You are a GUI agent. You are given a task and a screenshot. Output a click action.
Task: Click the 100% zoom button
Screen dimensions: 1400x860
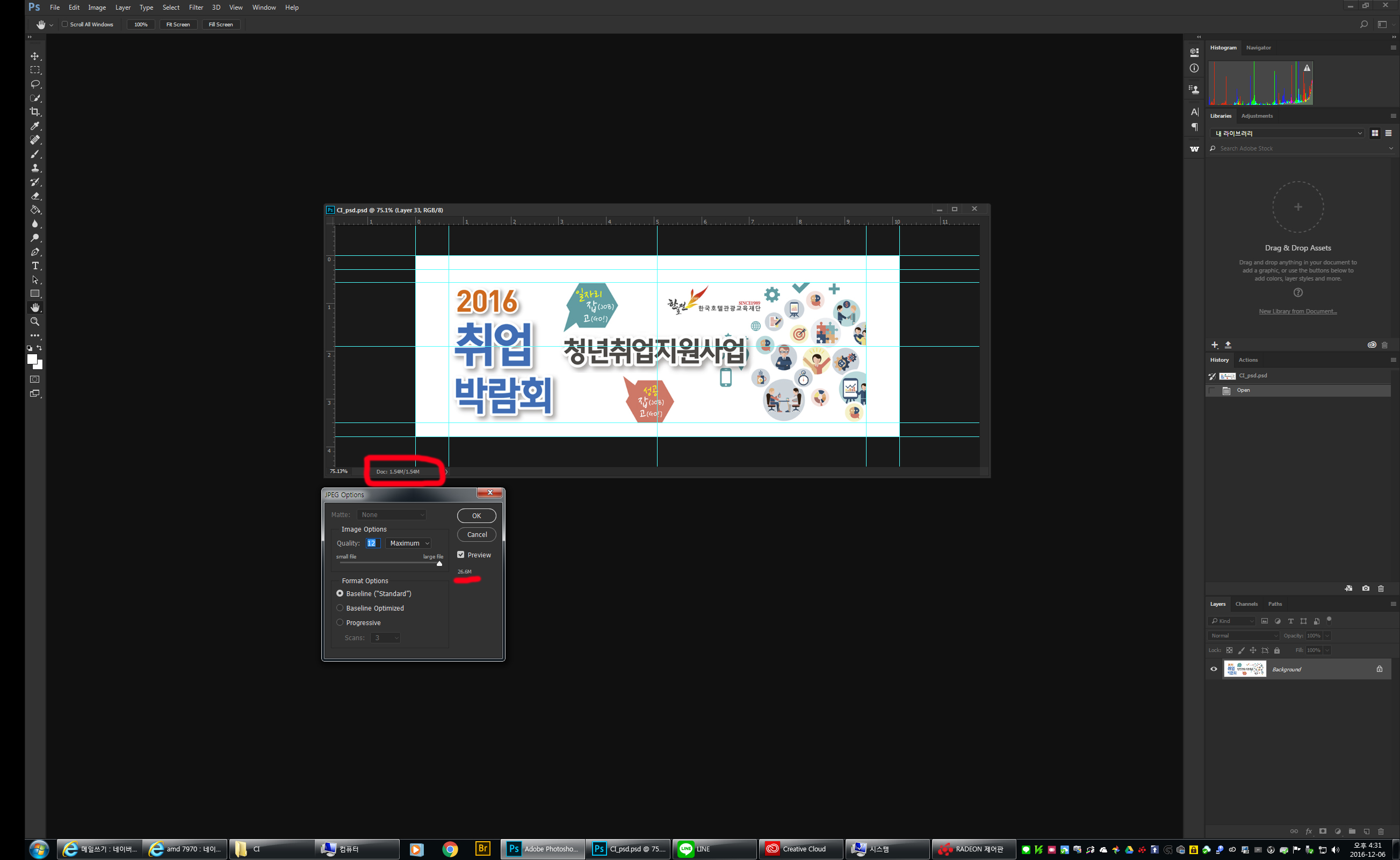click(140, 25)
